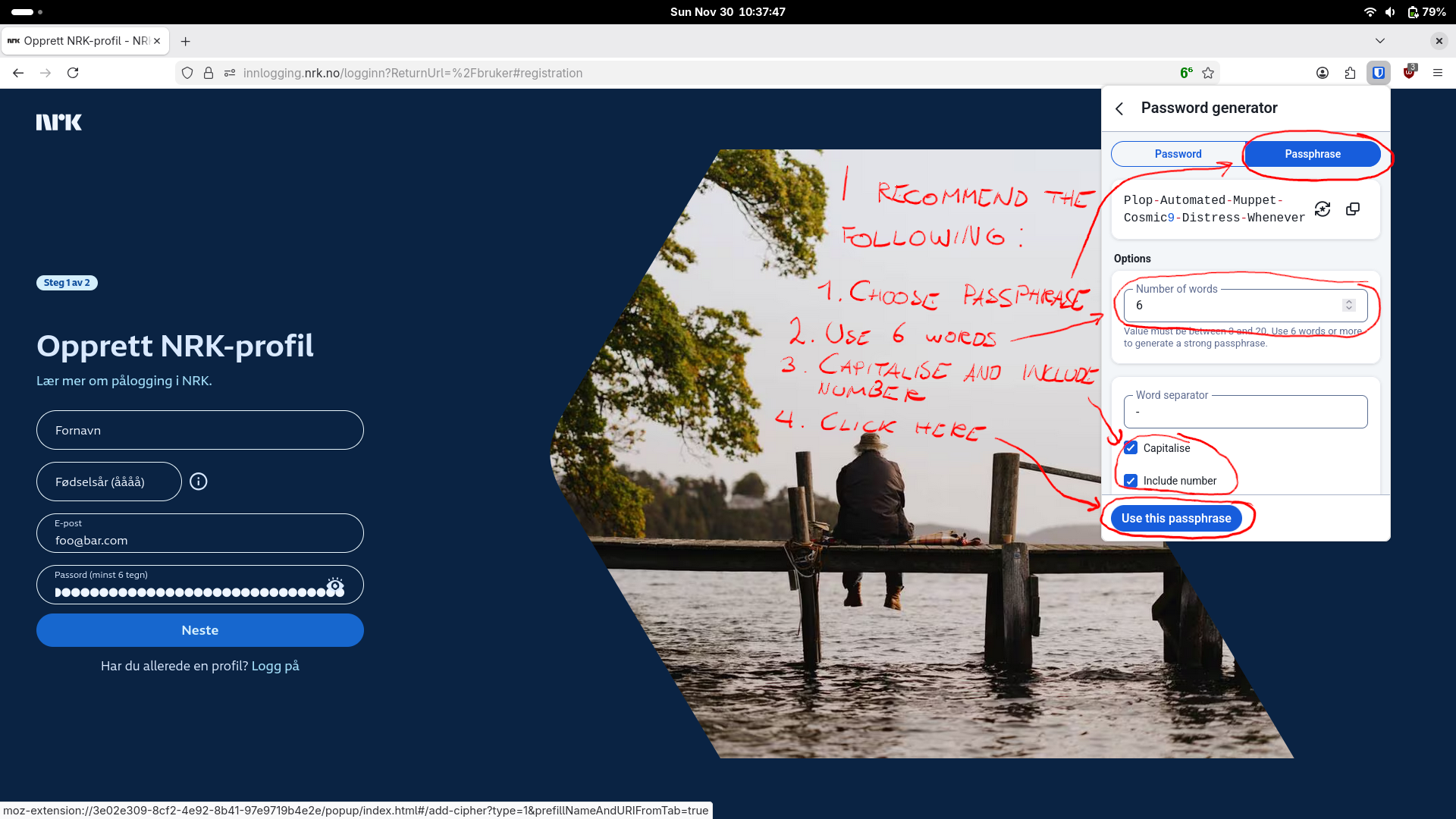This screenshot has height=819, width=1456.
Task: Switch to the Password tab
Action: (1178, 154)
